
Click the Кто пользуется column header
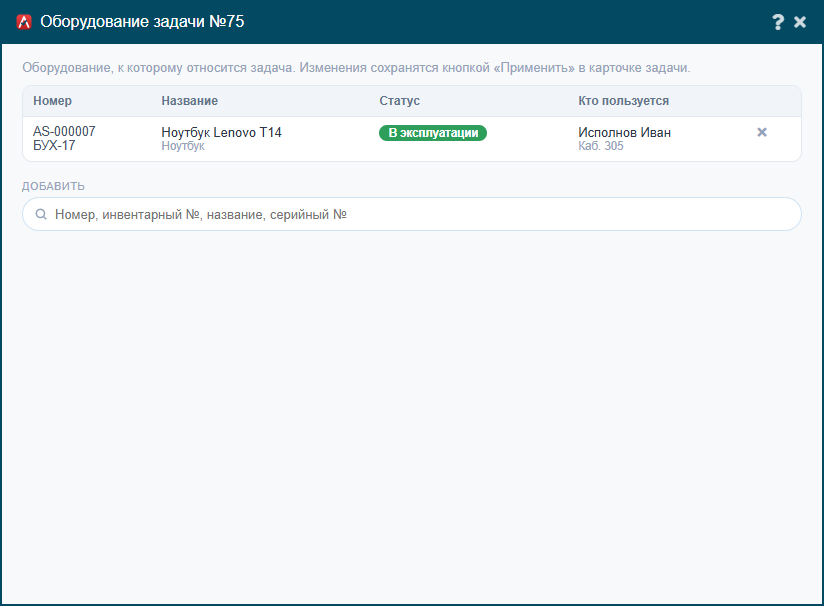point(623,101)
